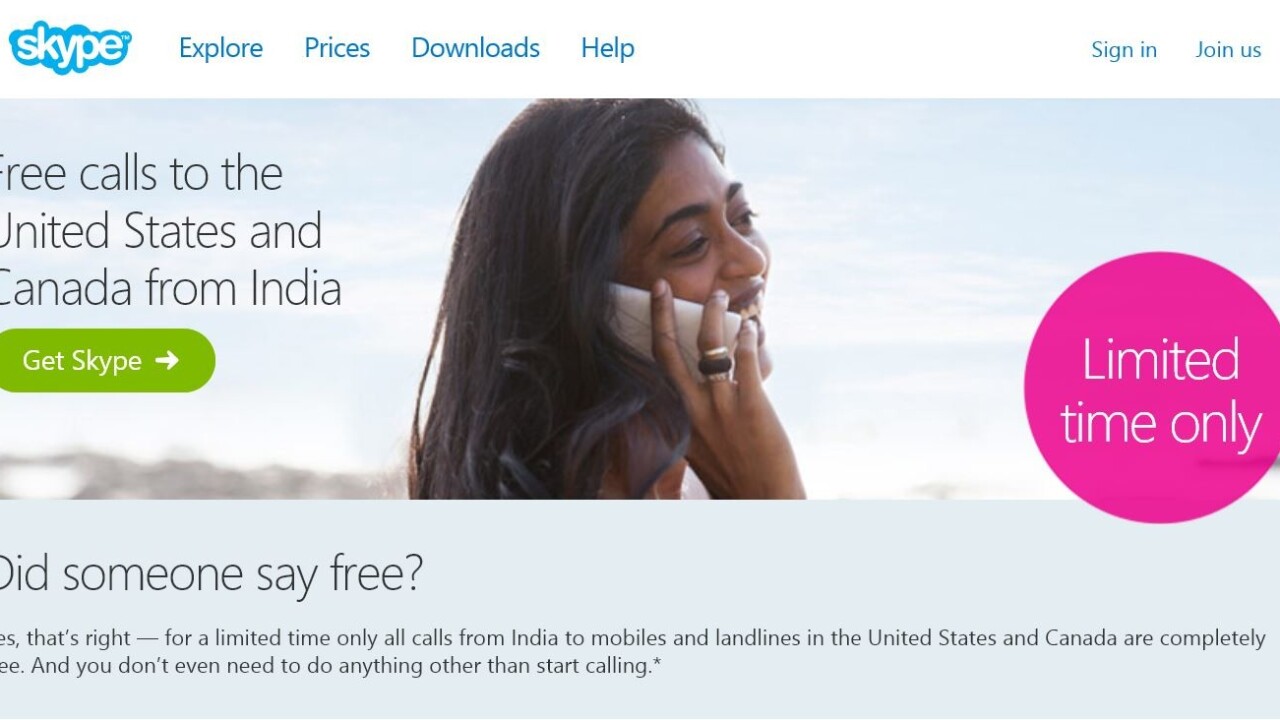The width and height of the screenshot is (1280, 720).
Task: Click the pink Limited time only badge
Action: click(x=1152, y=387)
